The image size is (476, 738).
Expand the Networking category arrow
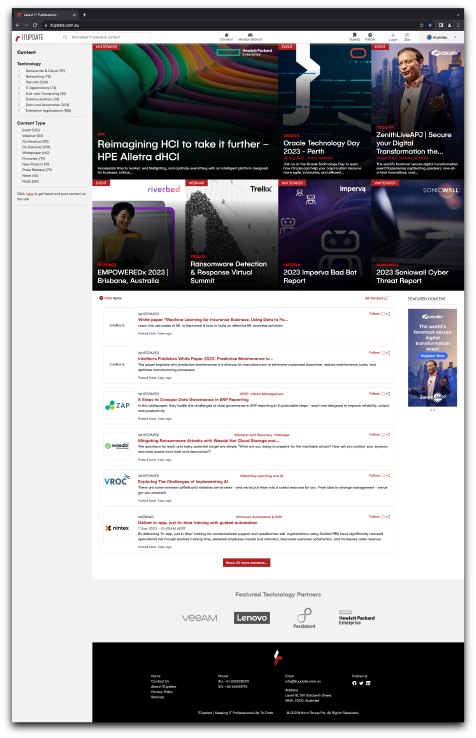coord(19,76)
